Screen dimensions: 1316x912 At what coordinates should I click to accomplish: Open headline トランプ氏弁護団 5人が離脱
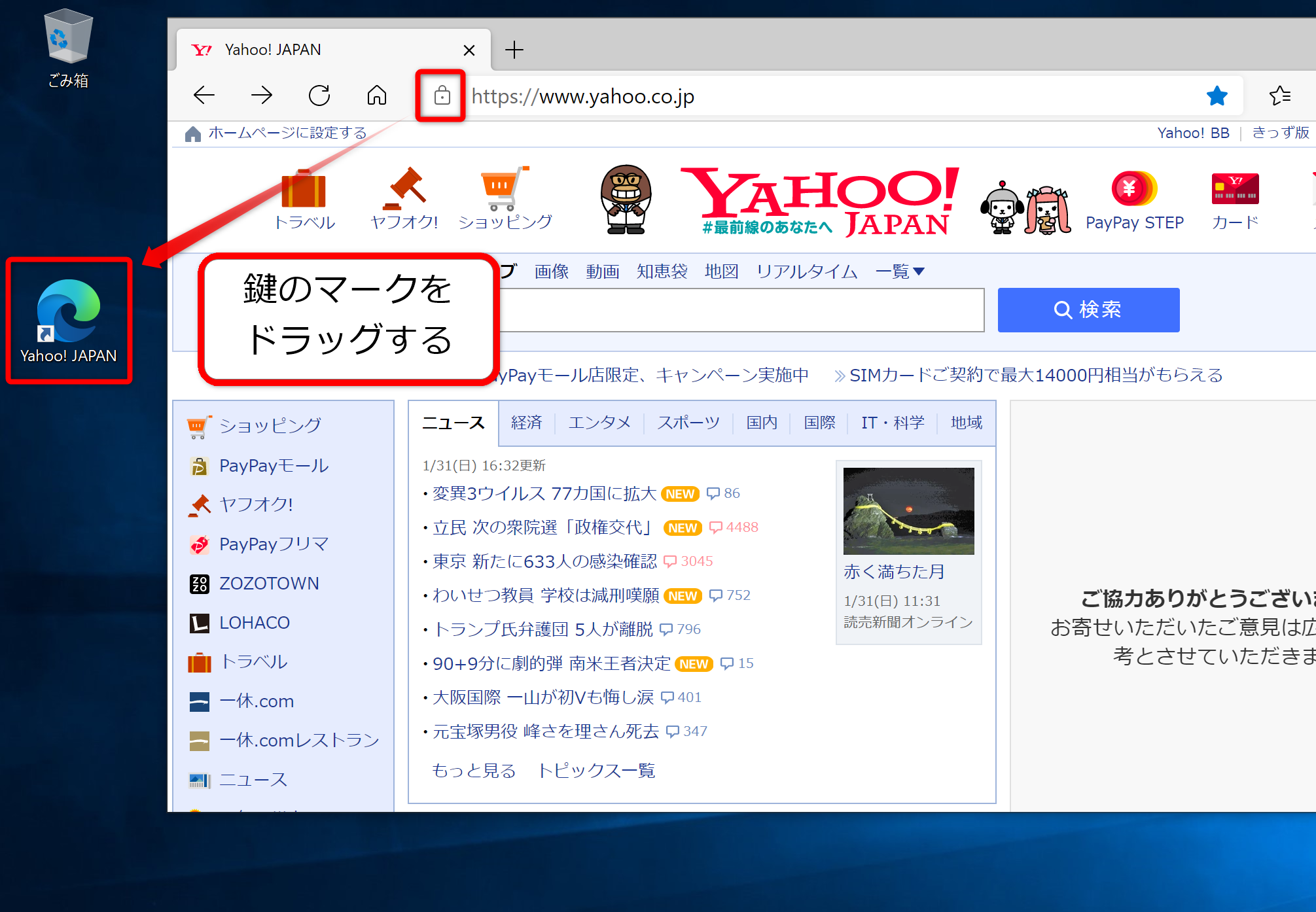coord(543,629)
